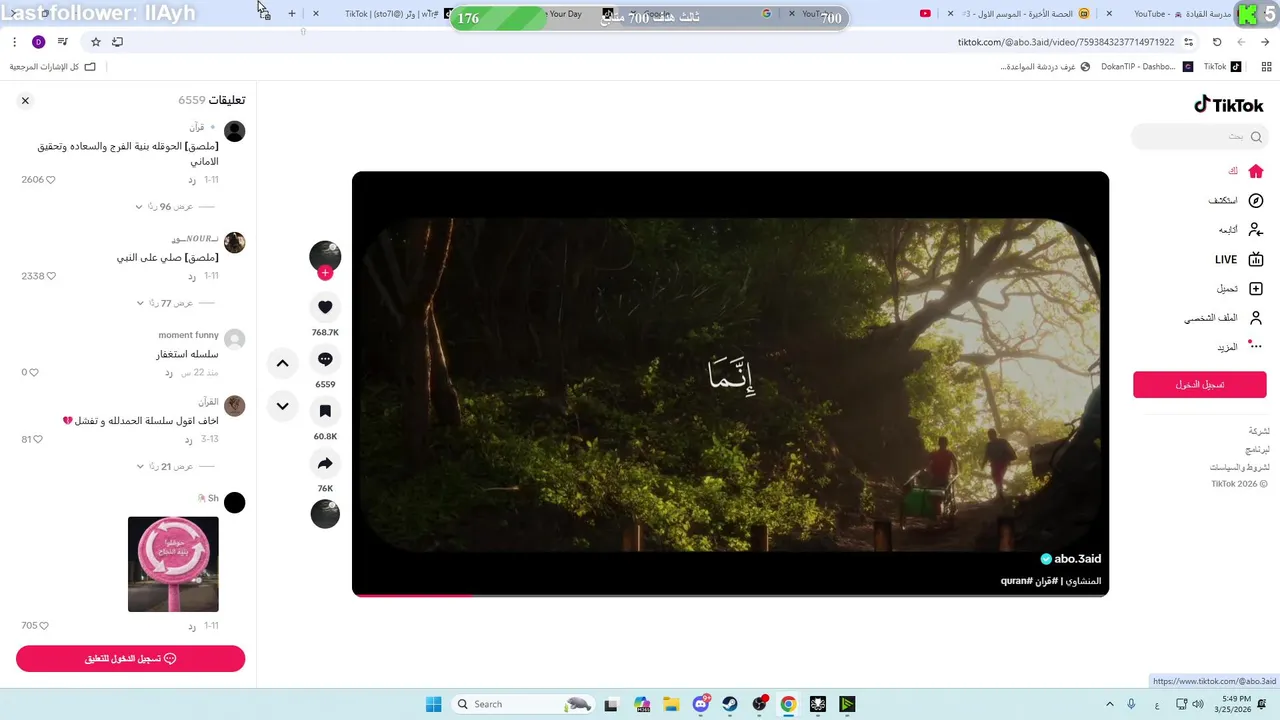
Task: Like the video with the heart icon
Action: (325, 307)
